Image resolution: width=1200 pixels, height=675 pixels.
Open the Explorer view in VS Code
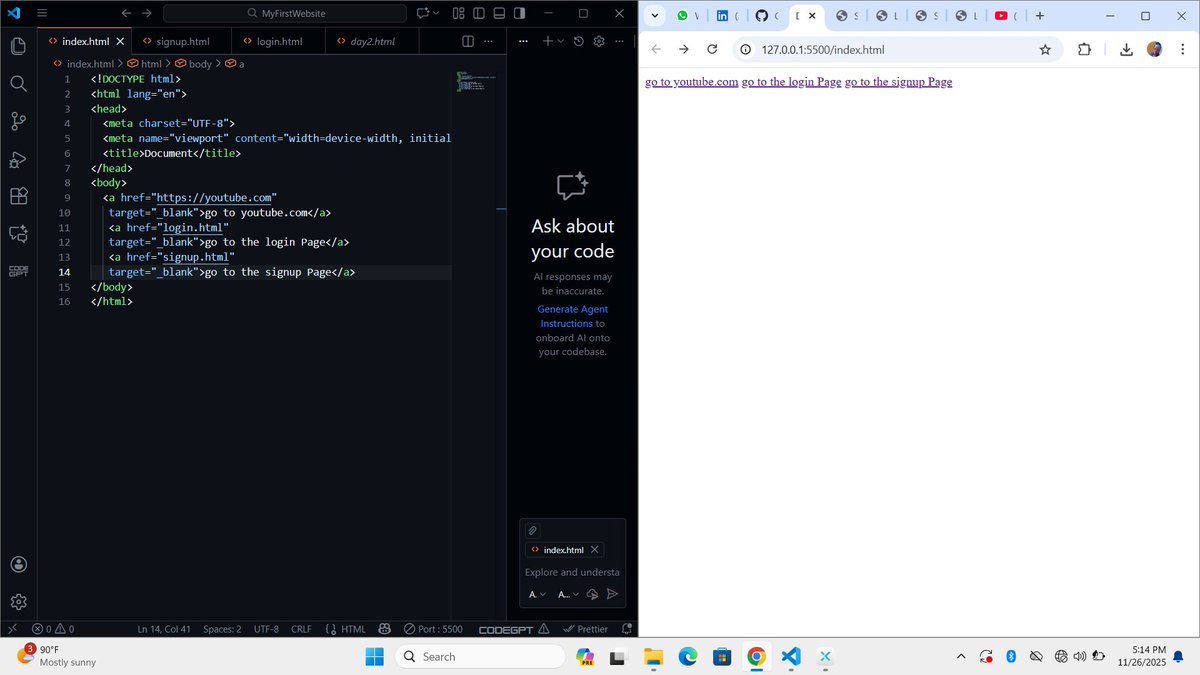pos(18,45)
